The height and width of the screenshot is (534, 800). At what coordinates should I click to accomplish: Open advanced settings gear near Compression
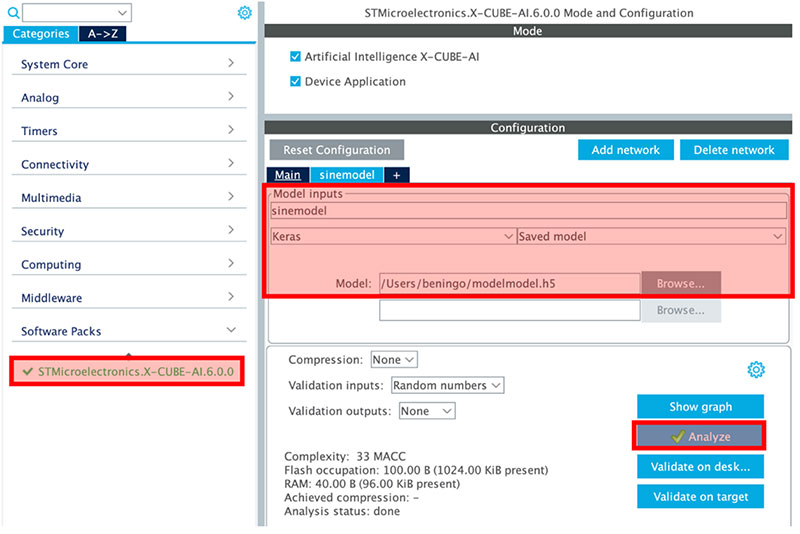[756, 369]
